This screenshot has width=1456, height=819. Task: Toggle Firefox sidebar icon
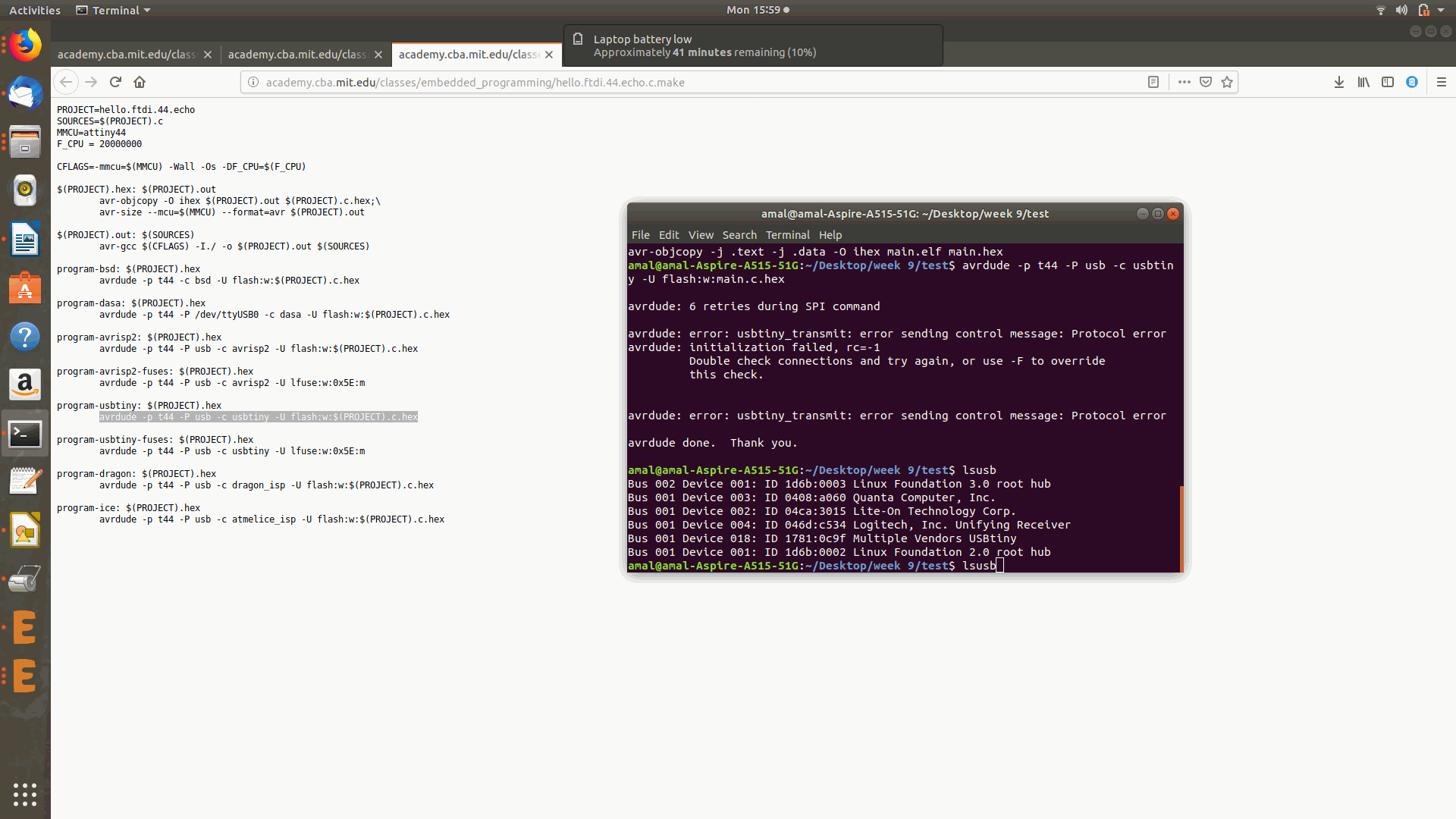[1387, 82]
